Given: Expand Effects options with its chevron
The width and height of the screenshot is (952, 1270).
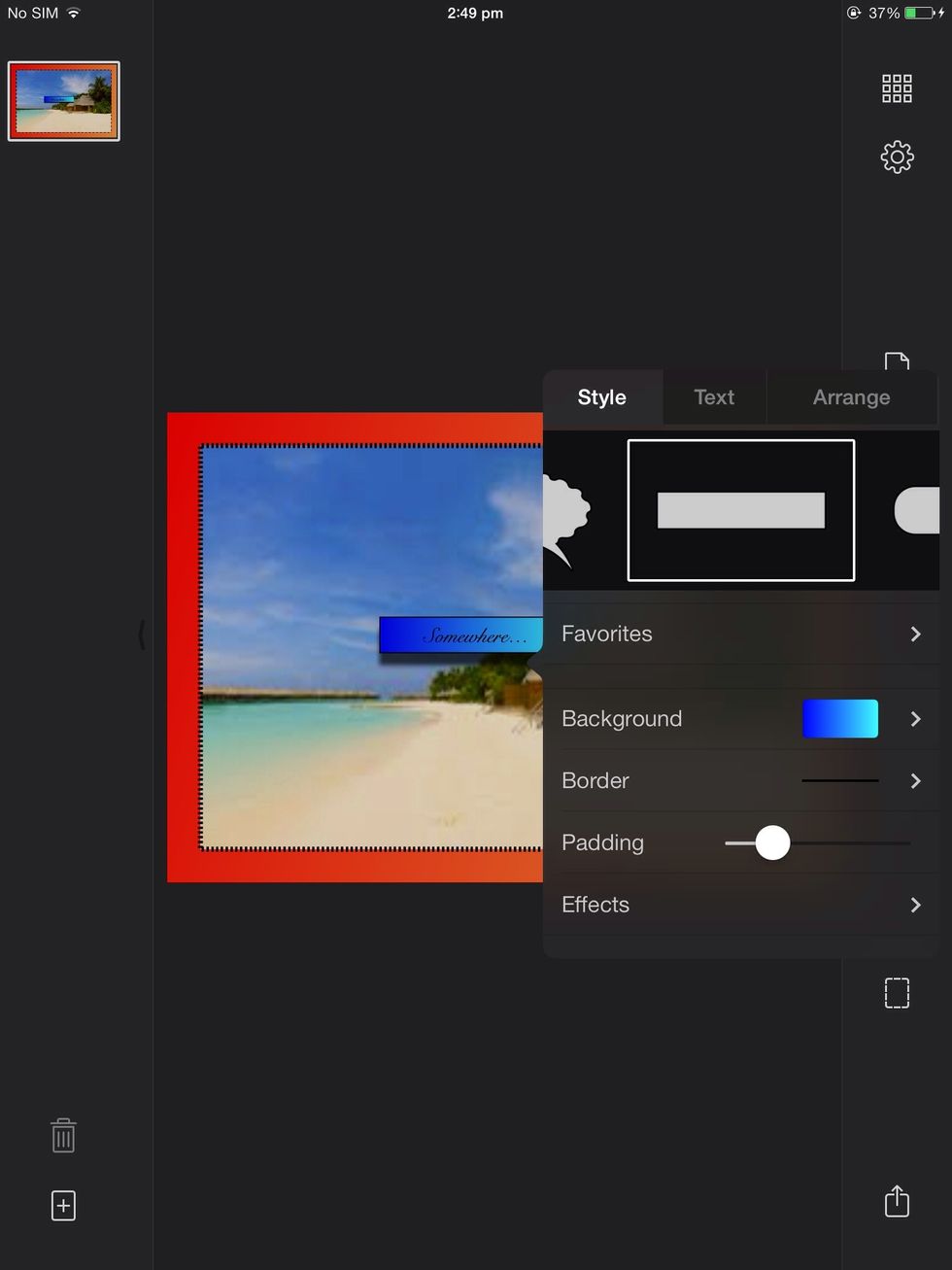Looking at the screenshot, I should (915, 905).
